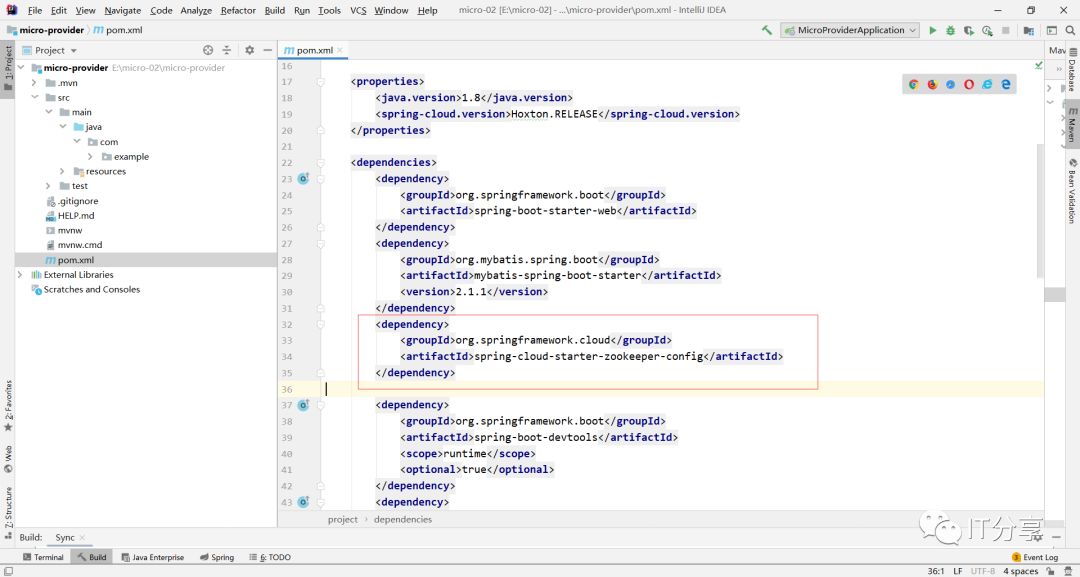
Task: Hide the Project tool window
Action: point(267,50)
